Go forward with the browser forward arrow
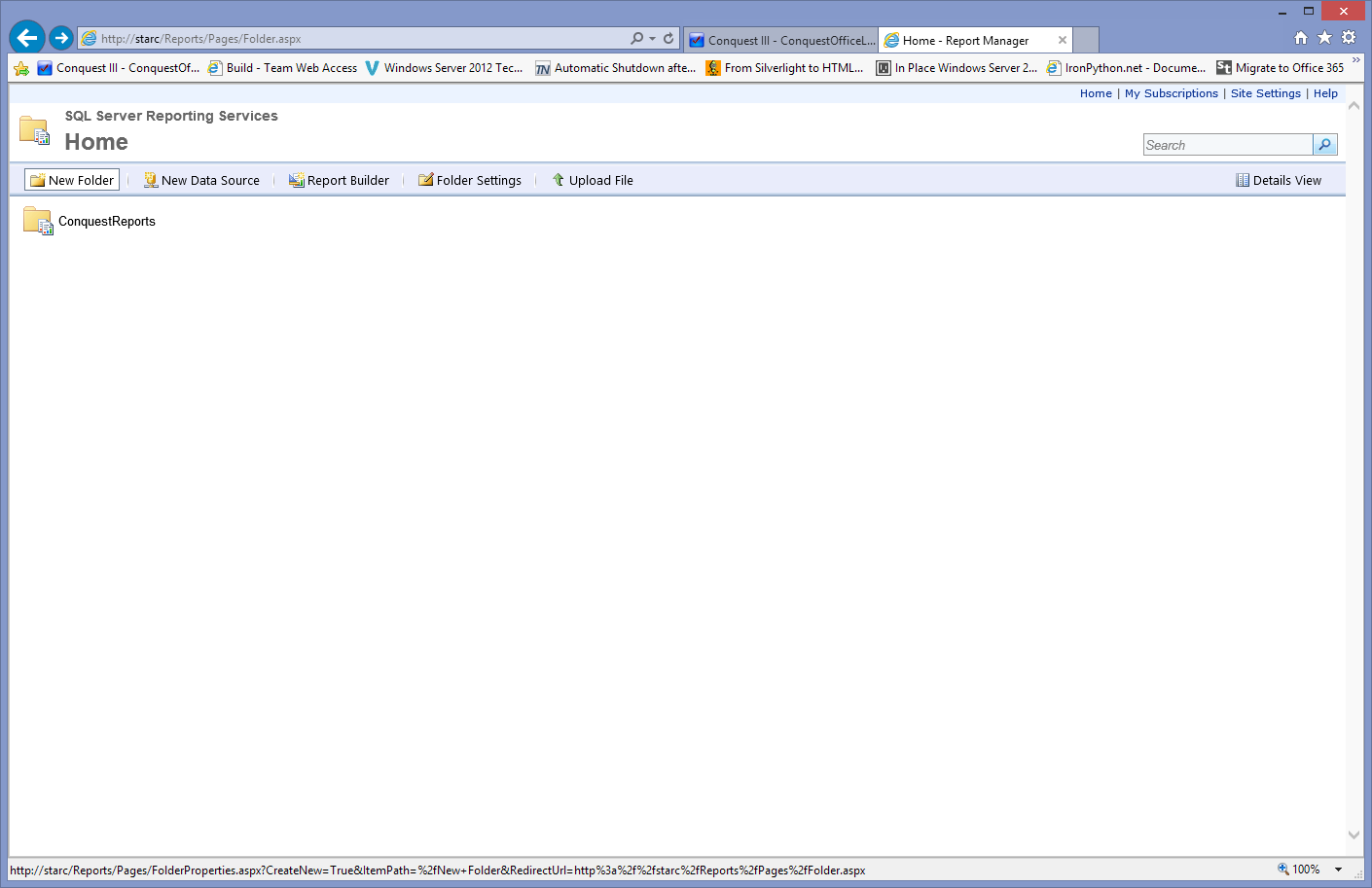This screenshot has height=888, width=1372. 61,38
